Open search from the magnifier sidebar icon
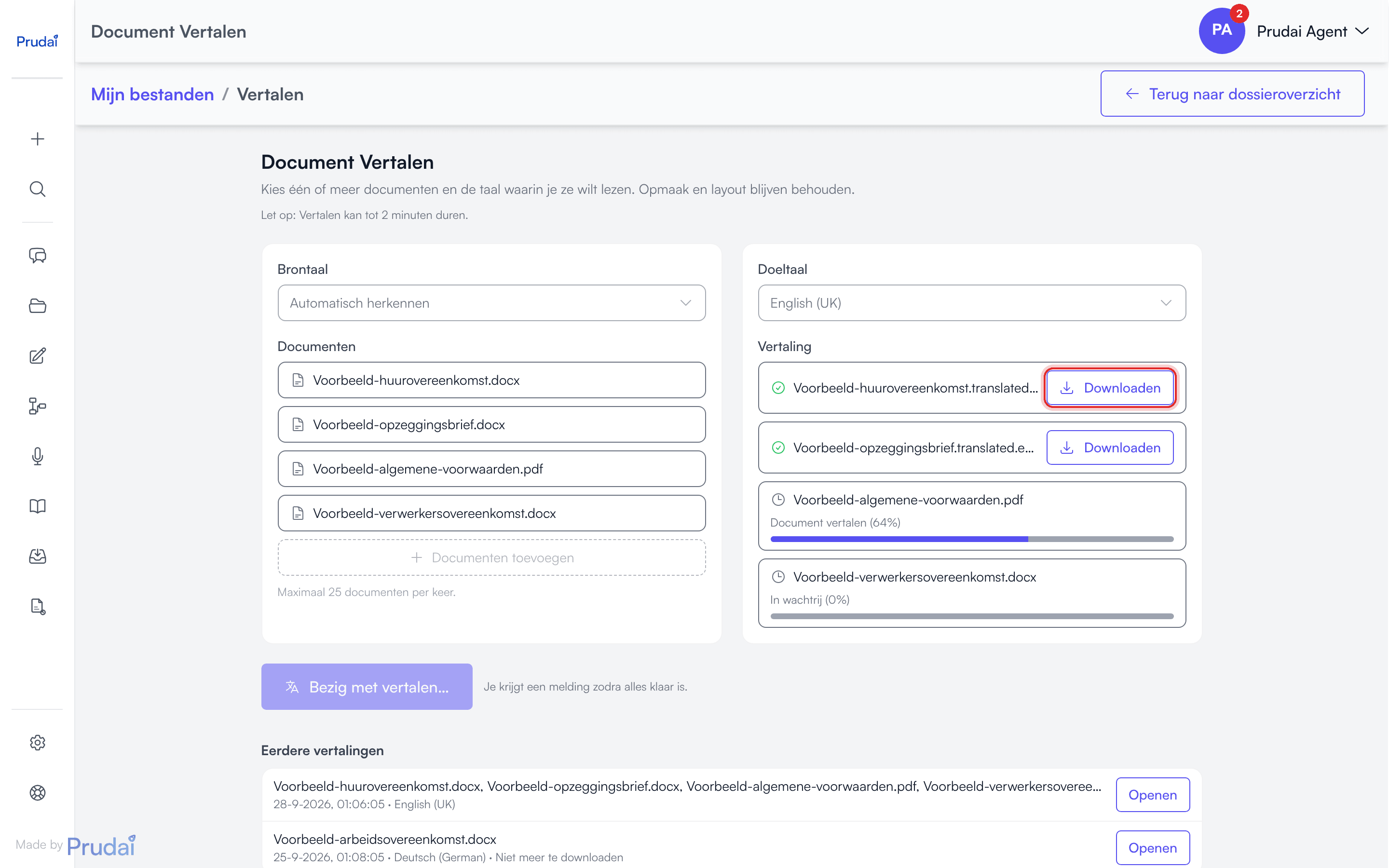Viewport: 1389px width, 868px height. (37, 189)
